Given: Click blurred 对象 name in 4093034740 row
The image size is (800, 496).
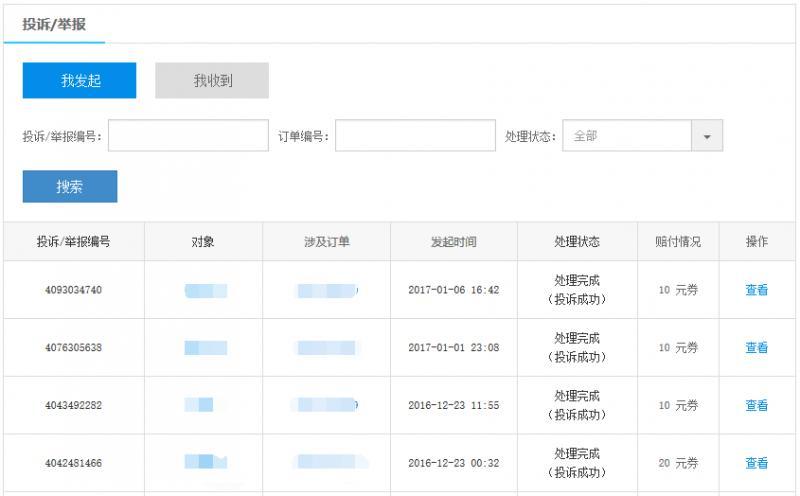Looking at the screenshot, I should click(x=206, y=290).
